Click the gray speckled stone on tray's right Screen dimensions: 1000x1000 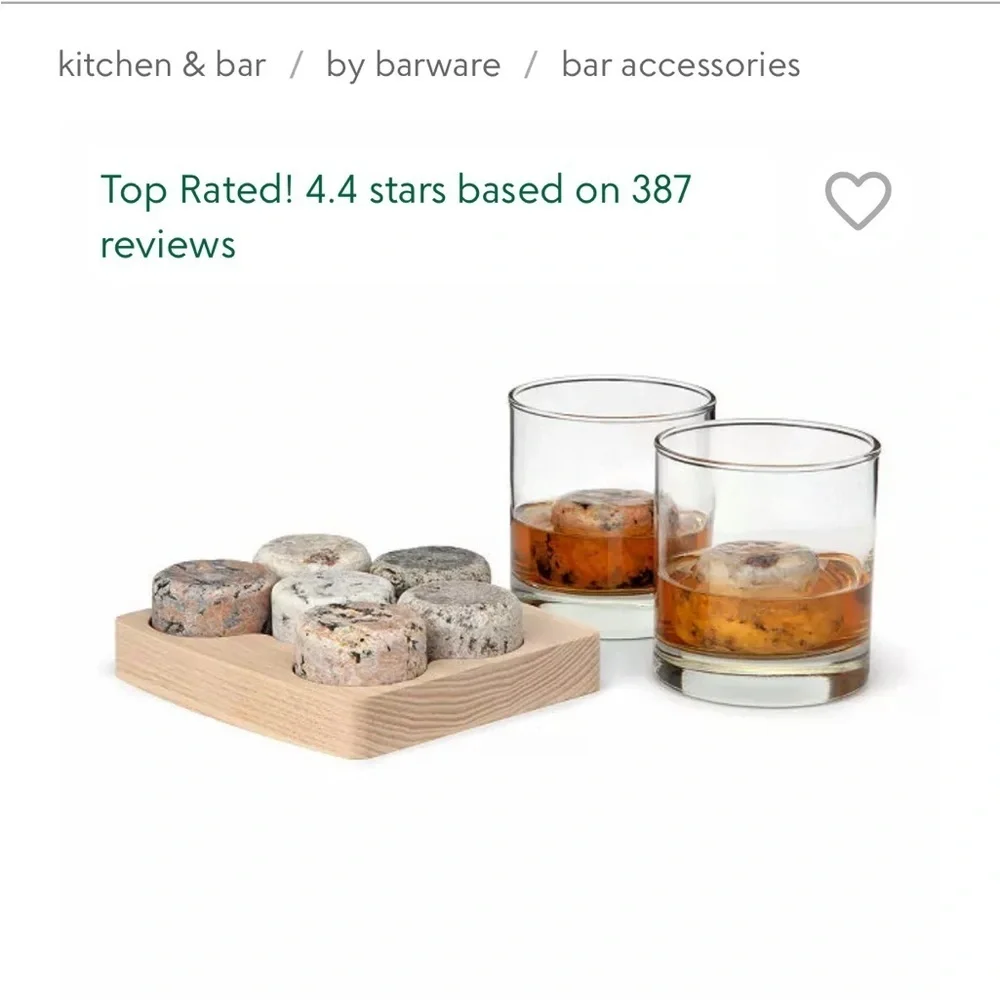[462, 616]
